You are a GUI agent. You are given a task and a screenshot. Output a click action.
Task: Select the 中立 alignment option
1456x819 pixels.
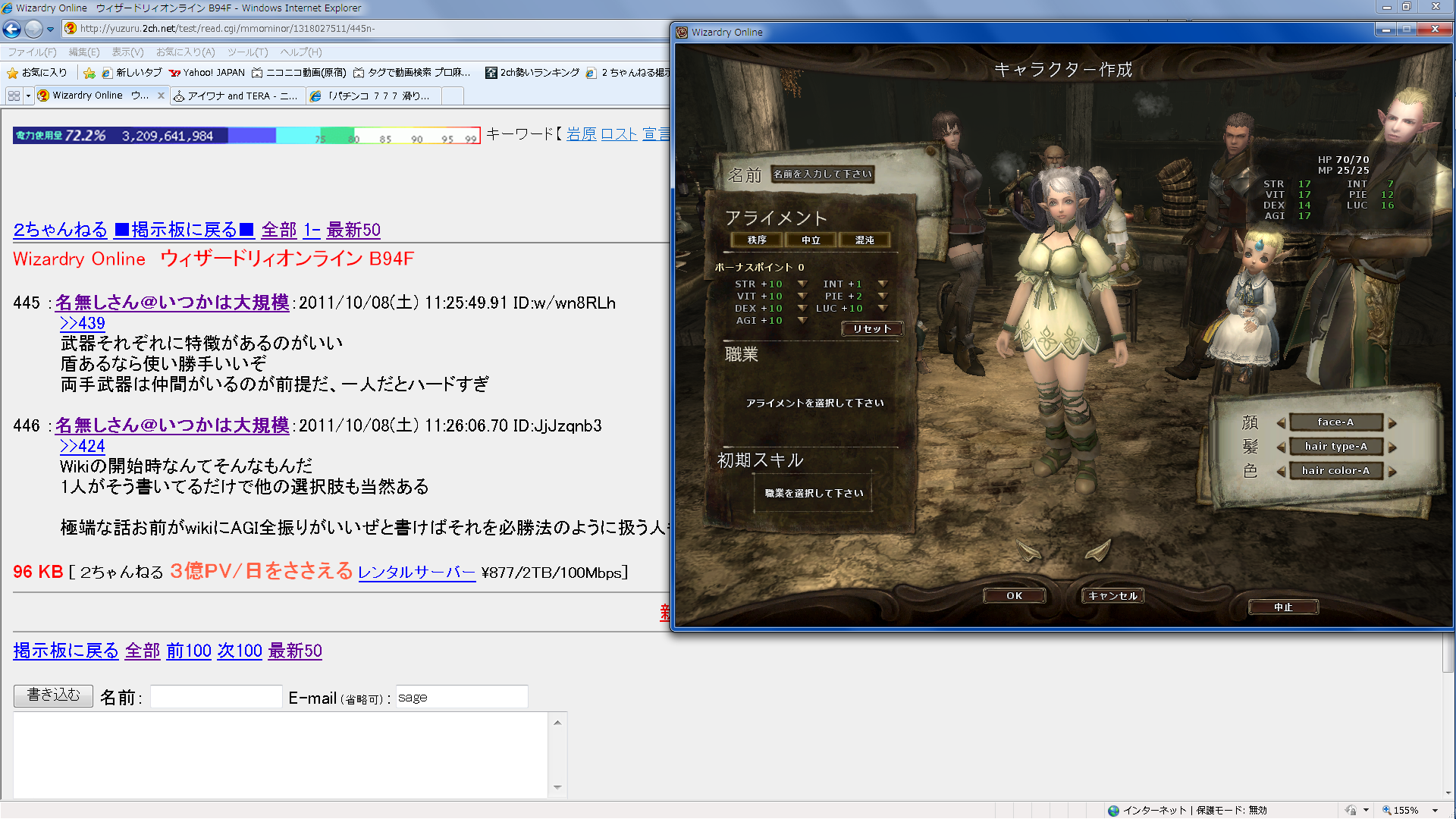click(811, 240)
